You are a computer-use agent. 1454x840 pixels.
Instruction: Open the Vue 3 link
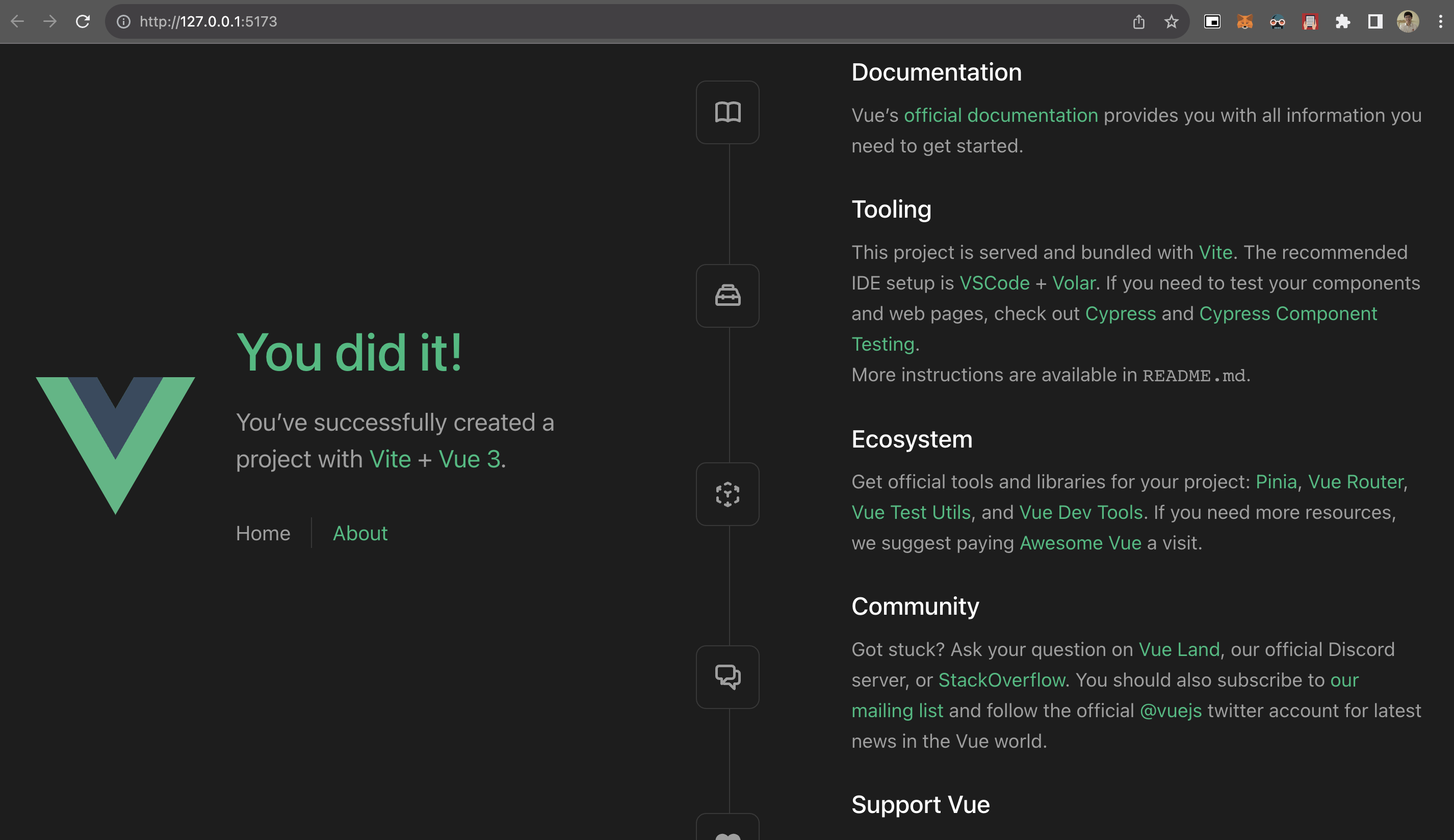pos(470,459)
